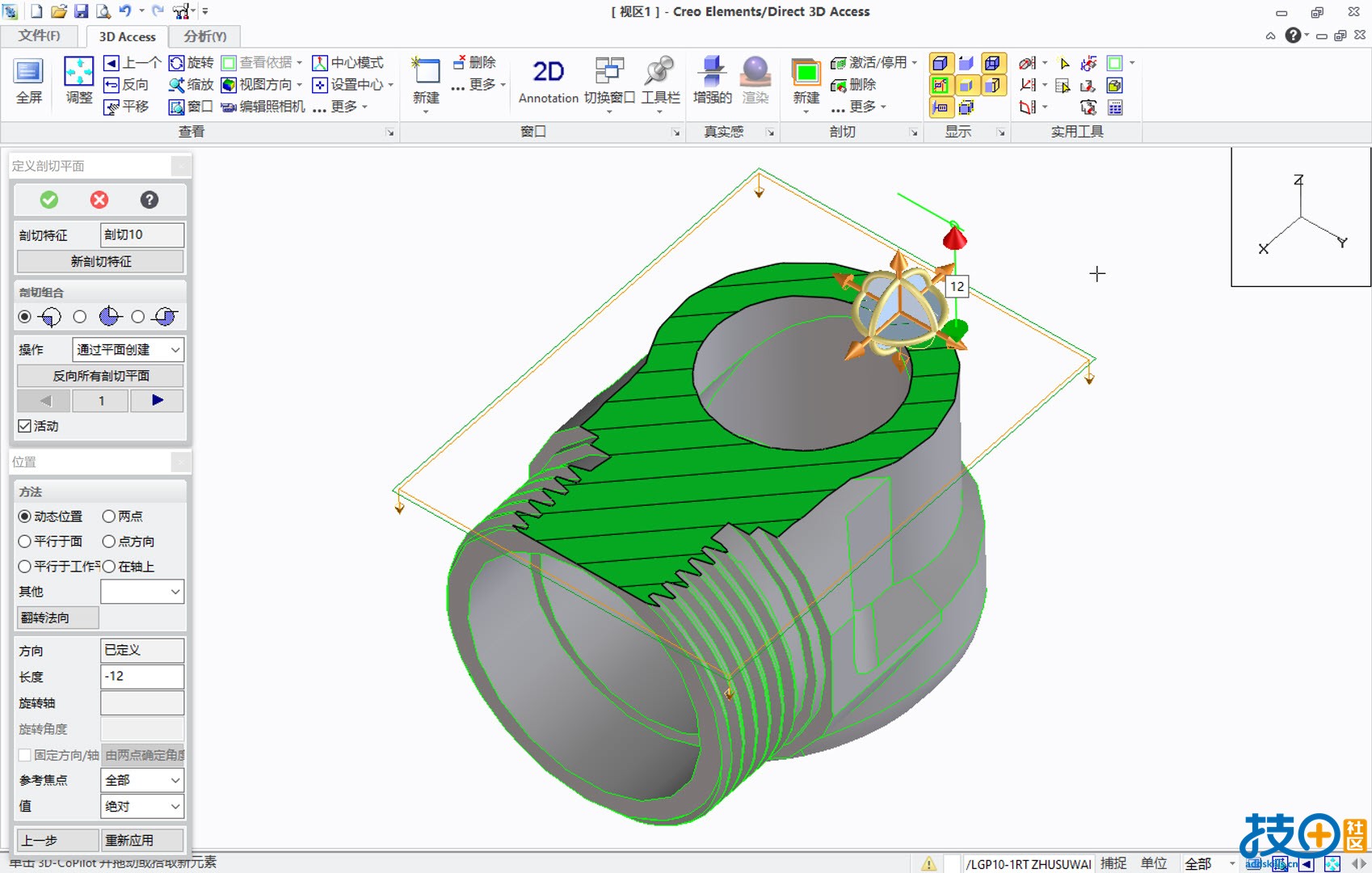Click the 新剖切特征 button
Screen dimensions: 1372x873
pyautogui.click(x=100, y=261)
